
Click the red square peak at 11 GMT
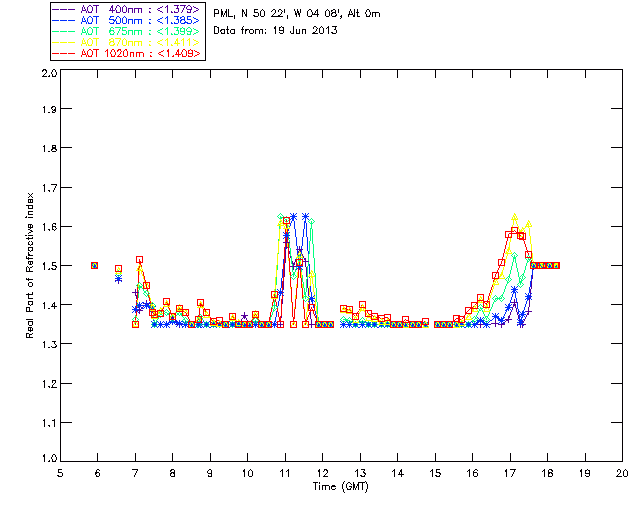[x=287, y=220]
